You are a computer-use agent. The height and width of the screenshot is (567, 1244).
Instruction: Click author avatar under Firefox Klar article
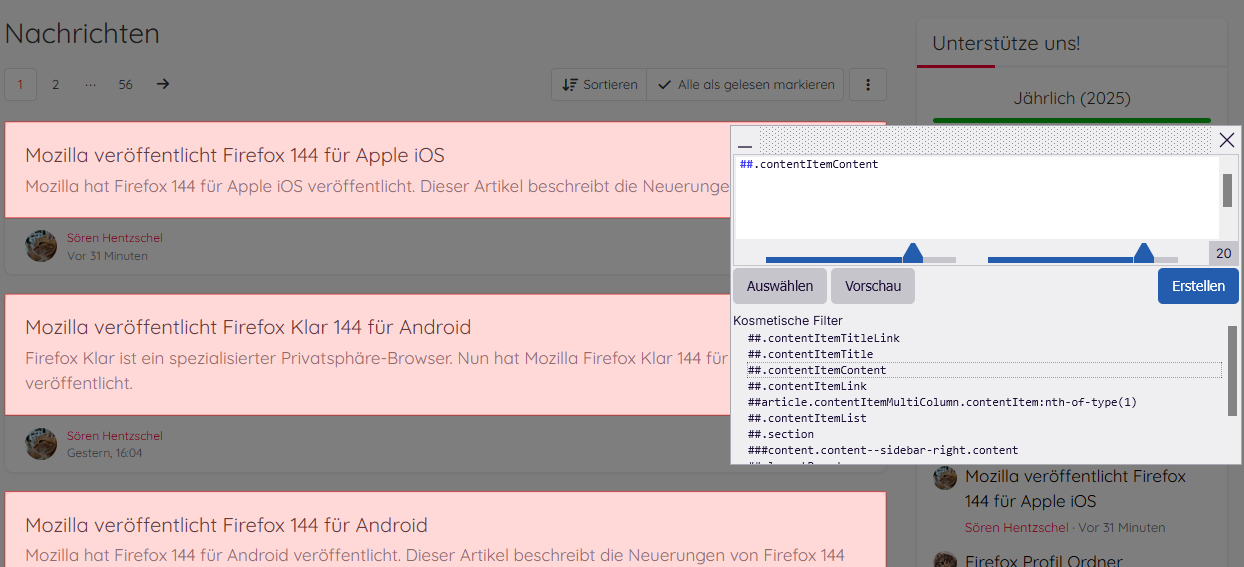(x=41, y=444)
